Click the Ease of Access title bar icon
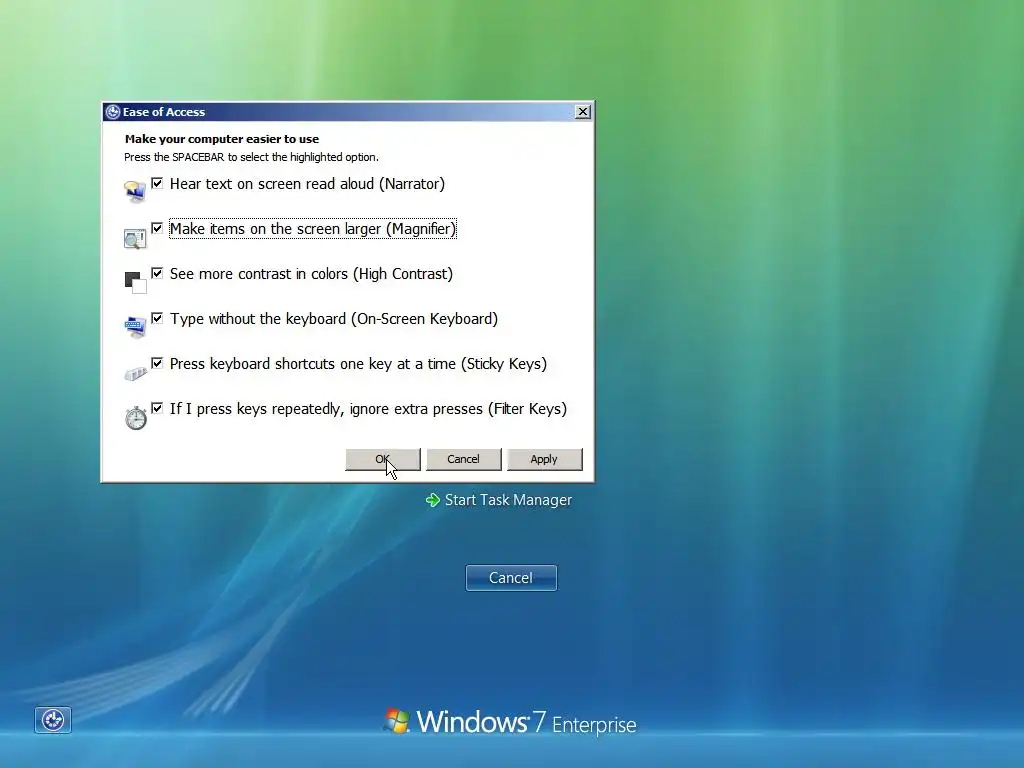The height and width of the screenshot is (768, 1024). tap(113, 112)
